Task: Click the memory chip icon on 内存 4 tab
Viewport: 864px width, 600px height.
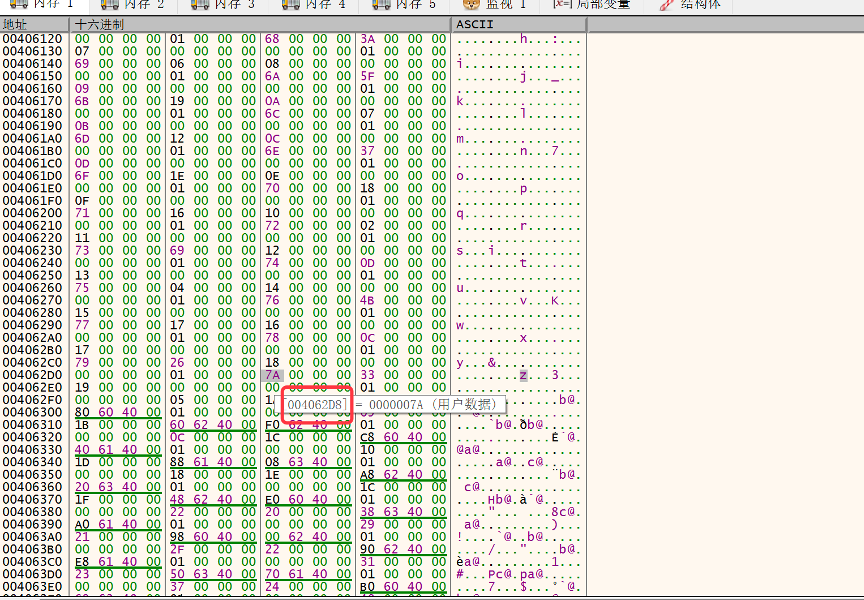Action: pyautogui.click(x=291, y=5)
